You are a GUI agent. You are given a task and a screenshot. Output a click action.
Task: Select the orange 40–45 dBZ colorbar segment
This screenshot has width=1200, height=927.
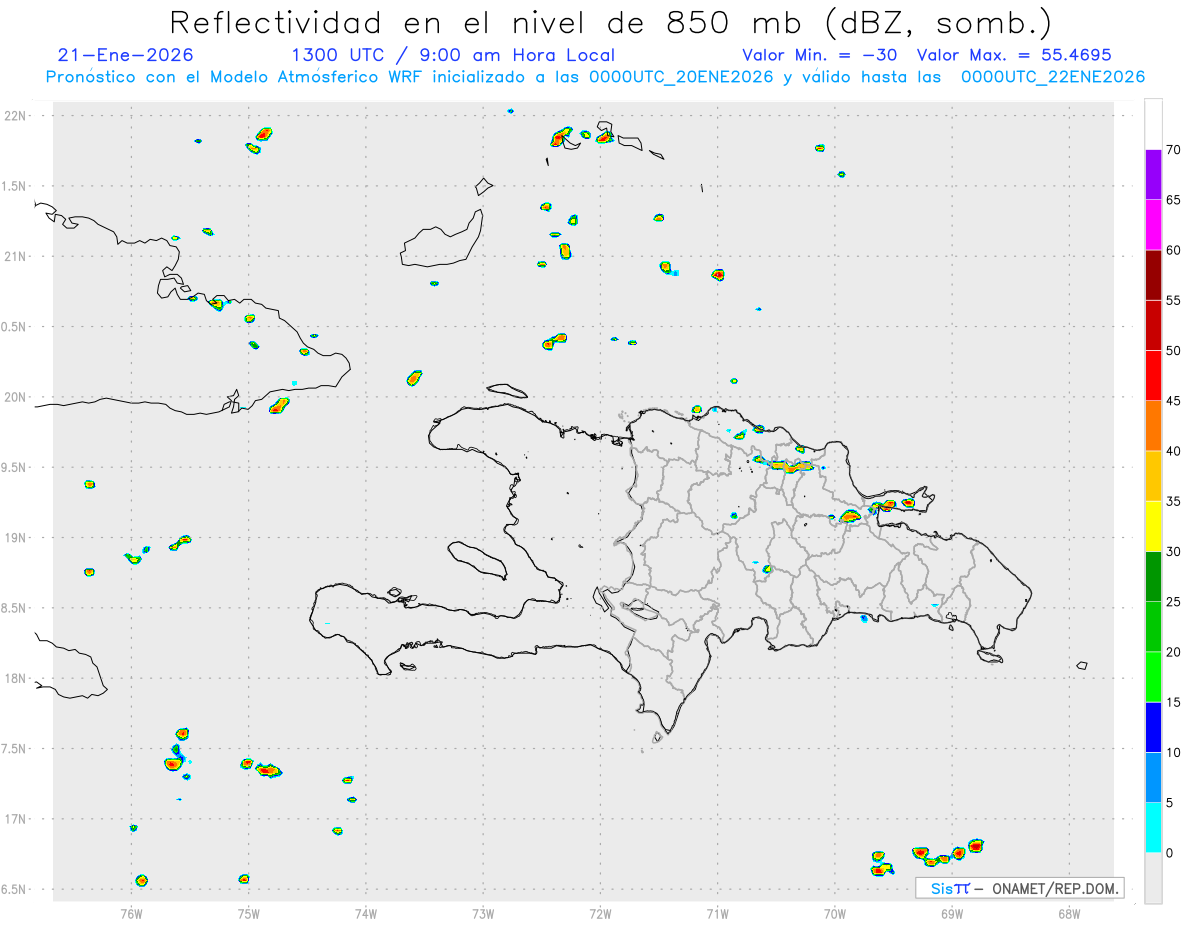coord(1153,426)
